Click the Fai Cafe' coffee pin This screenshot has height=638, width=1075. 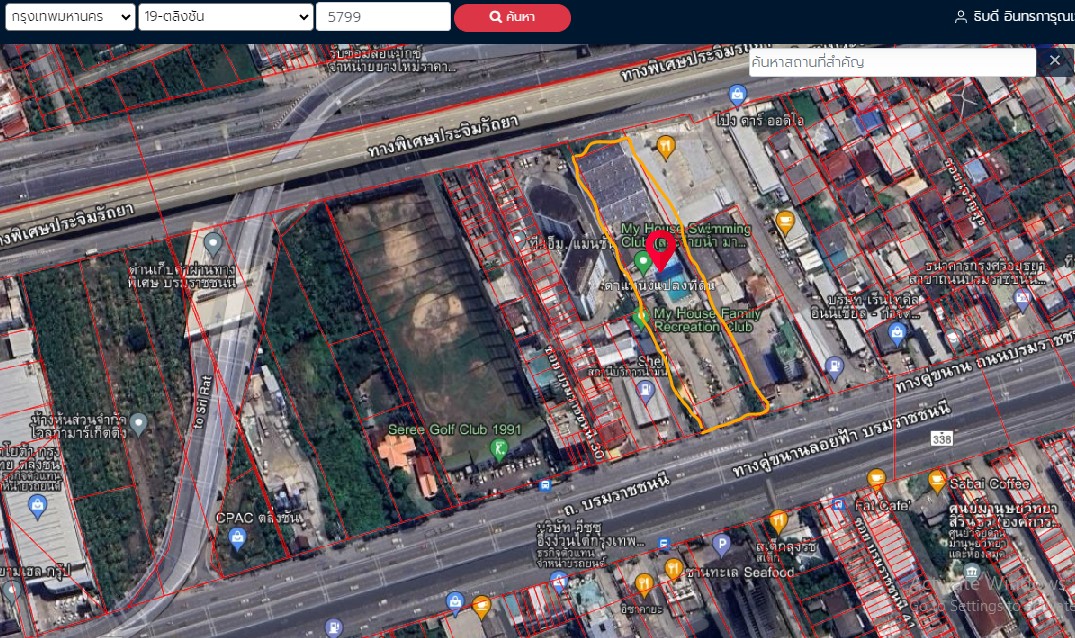coord(876,480)
